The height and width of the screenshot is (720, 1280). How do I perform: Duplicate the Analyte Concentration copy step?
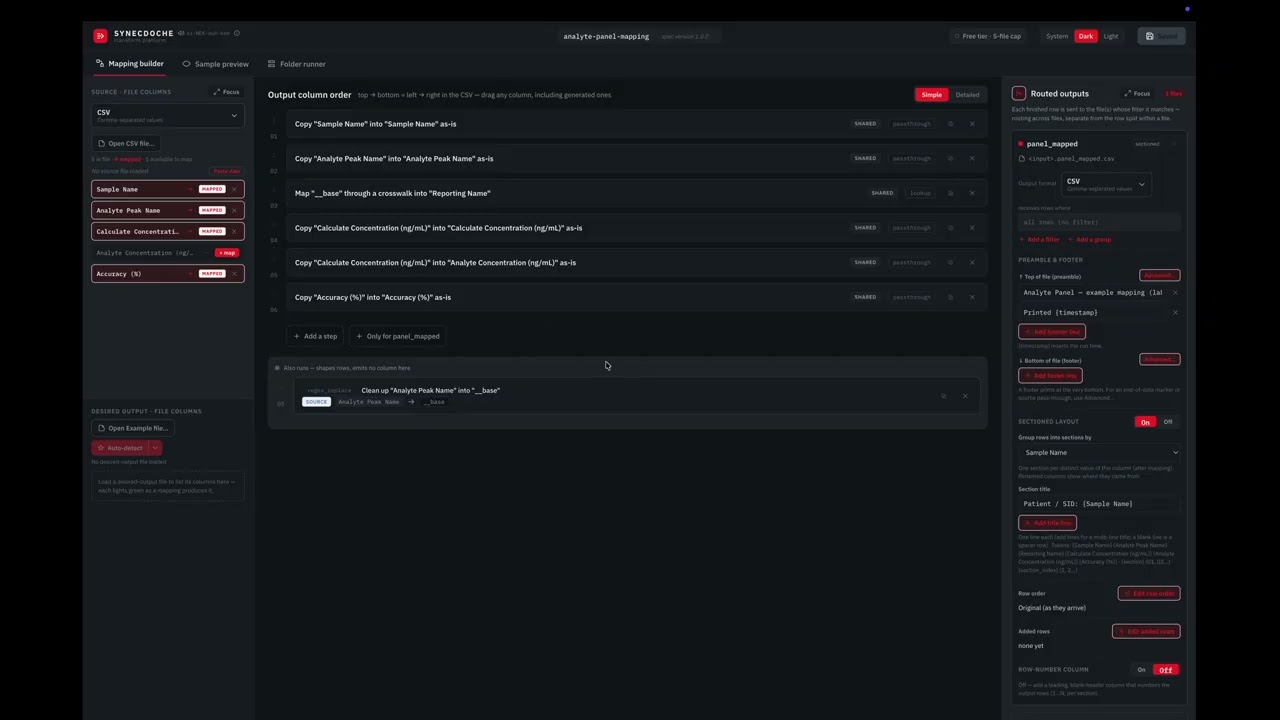[950, 262]
